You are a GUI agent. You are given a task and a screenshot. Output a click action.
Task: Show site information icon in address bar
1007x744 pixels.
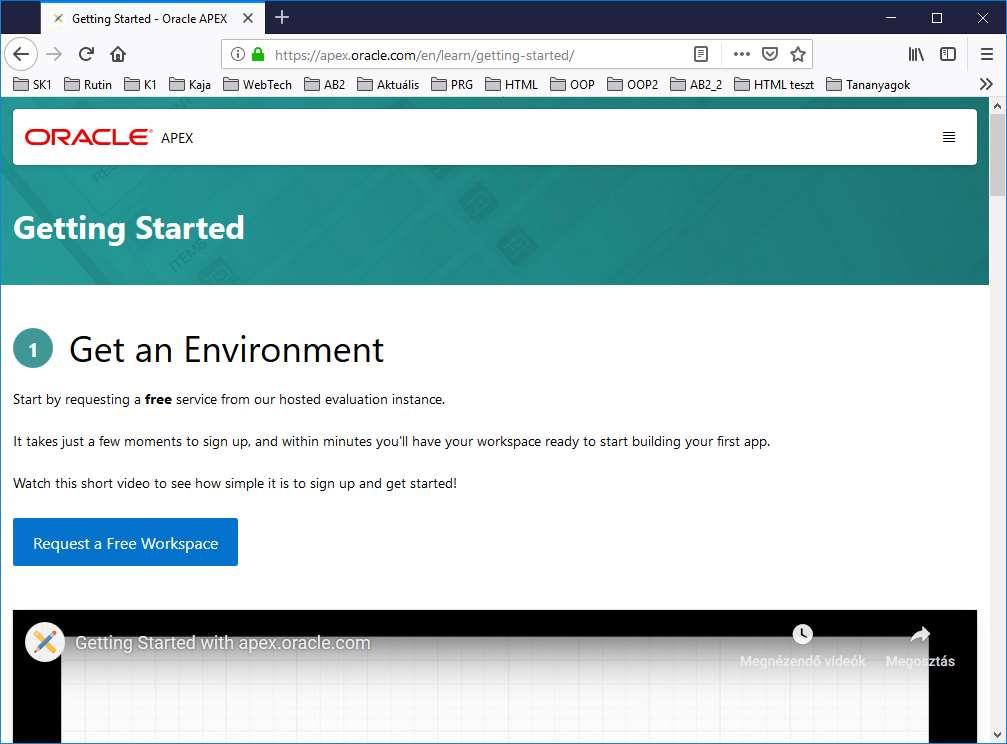(x=238, y=55)
